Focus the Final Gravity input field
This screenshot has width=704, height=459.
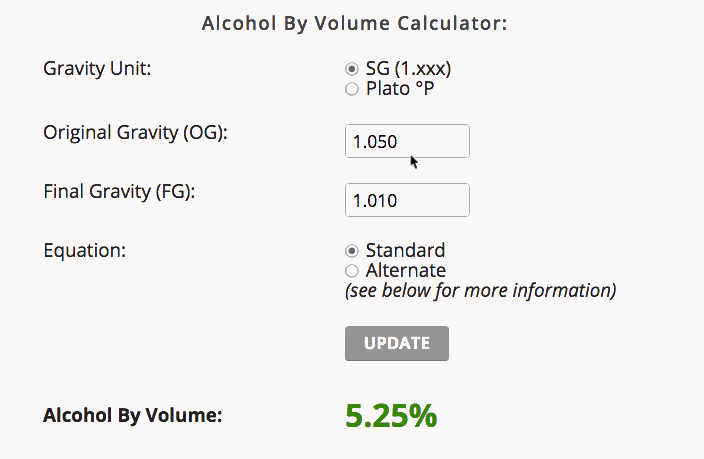[x=406, y=200]
